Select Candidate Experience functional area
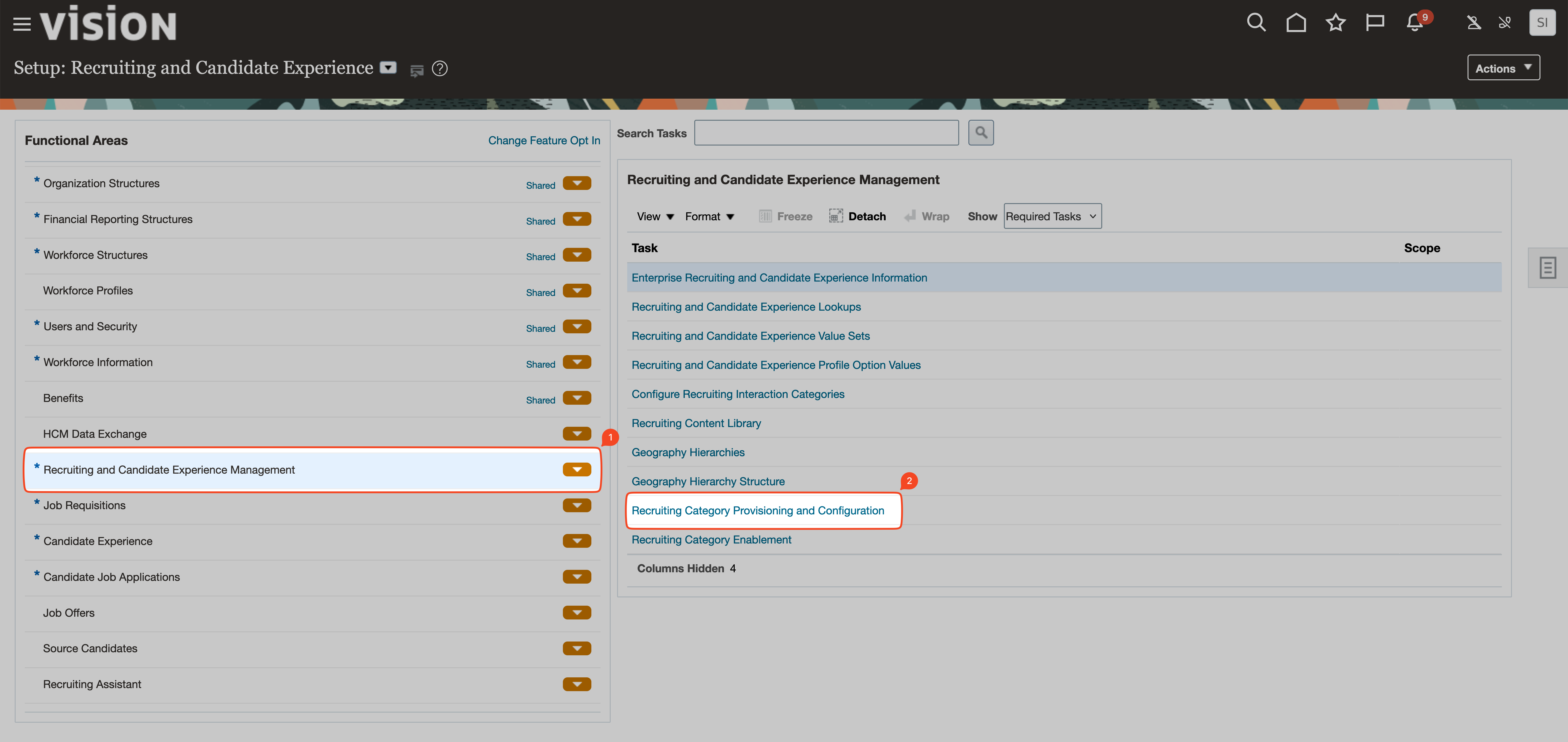This screenshot has width=1568, height=742. pyautogui.click(x=97, y=541)
